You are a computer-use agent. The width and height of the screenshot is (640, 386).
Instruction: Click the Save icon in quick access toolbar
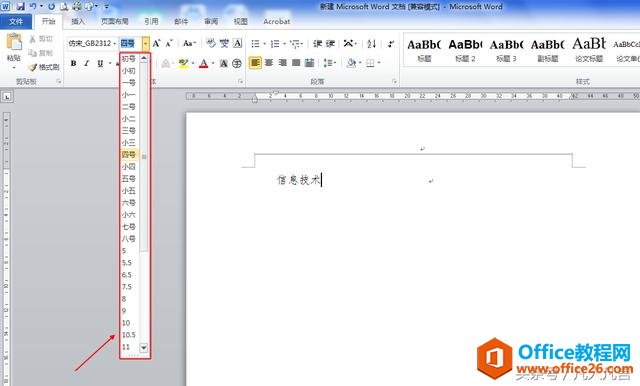coord(20,7)
